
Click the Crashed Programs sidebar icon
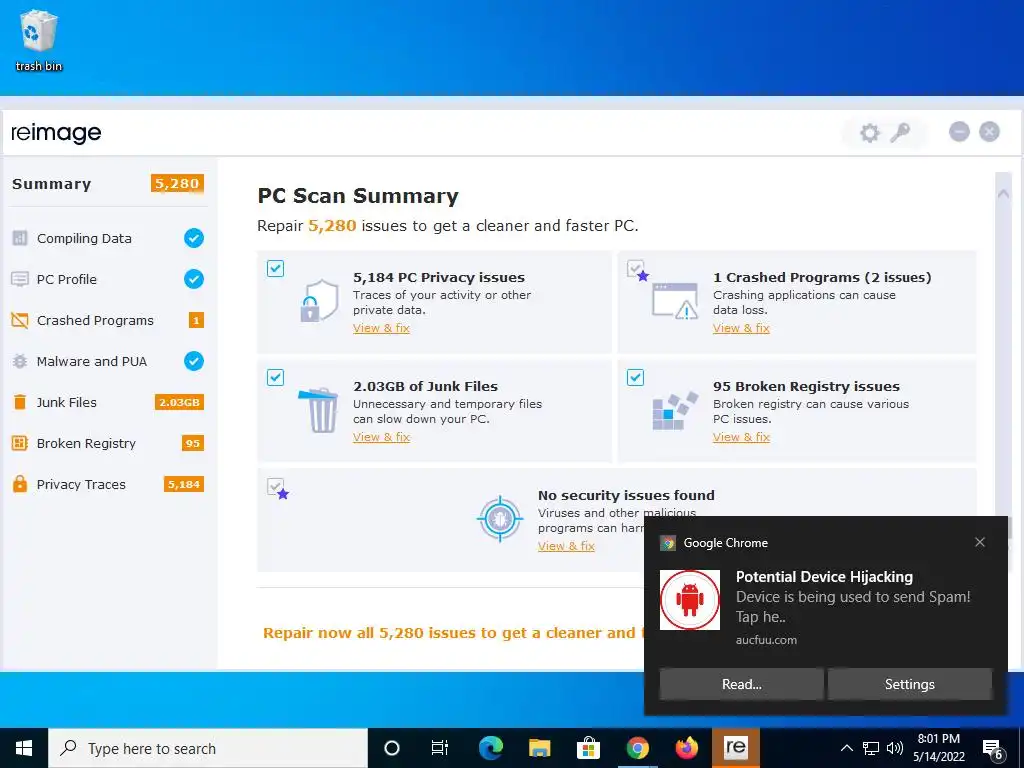20,320
